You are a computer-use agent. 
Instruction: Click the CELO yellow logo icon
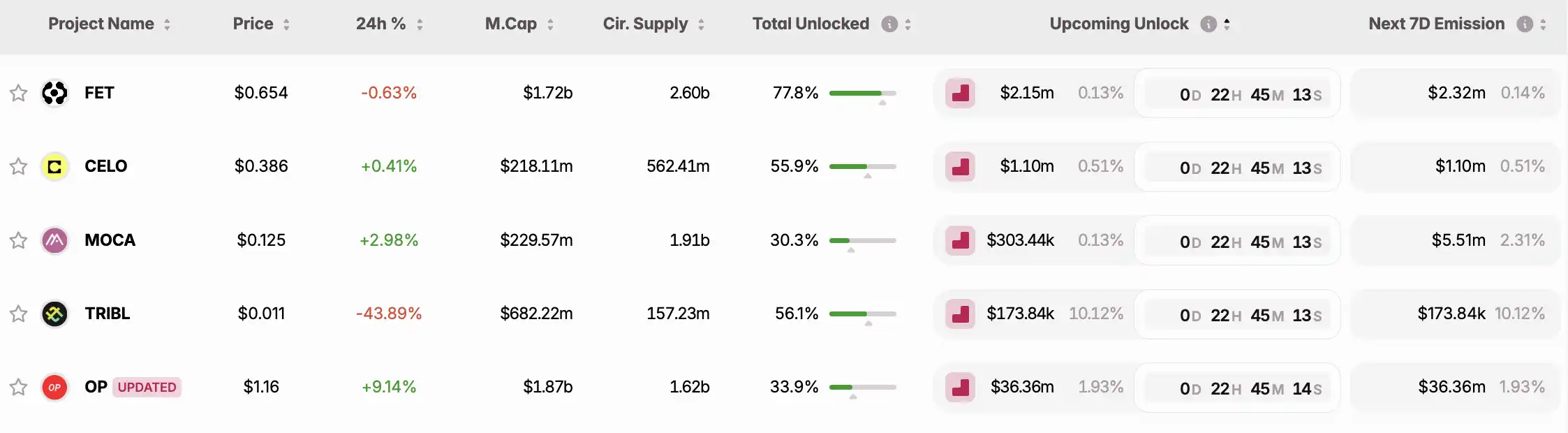54,166
